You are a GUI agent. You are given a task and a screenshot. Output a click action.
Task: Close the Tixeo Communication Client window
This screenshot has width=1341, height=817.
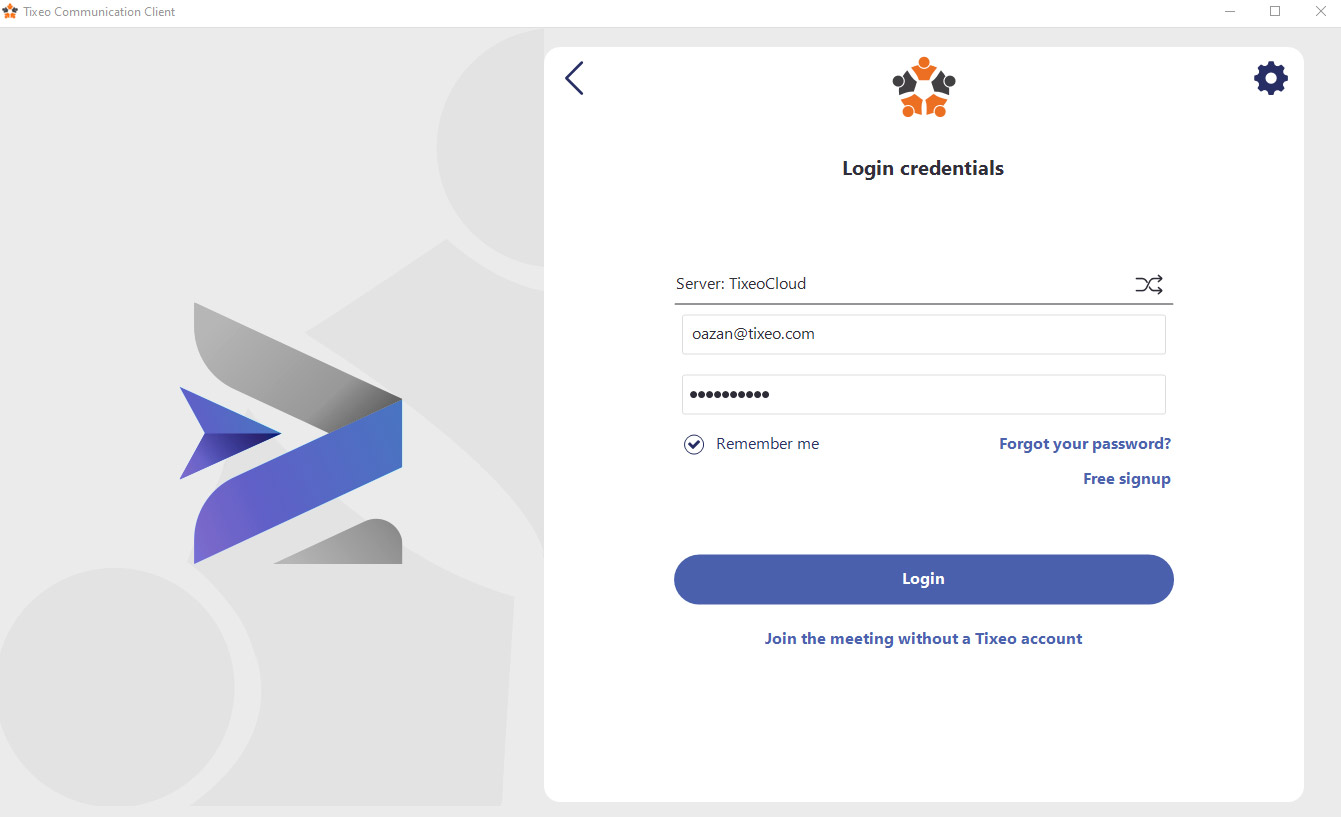[1320, 12]
